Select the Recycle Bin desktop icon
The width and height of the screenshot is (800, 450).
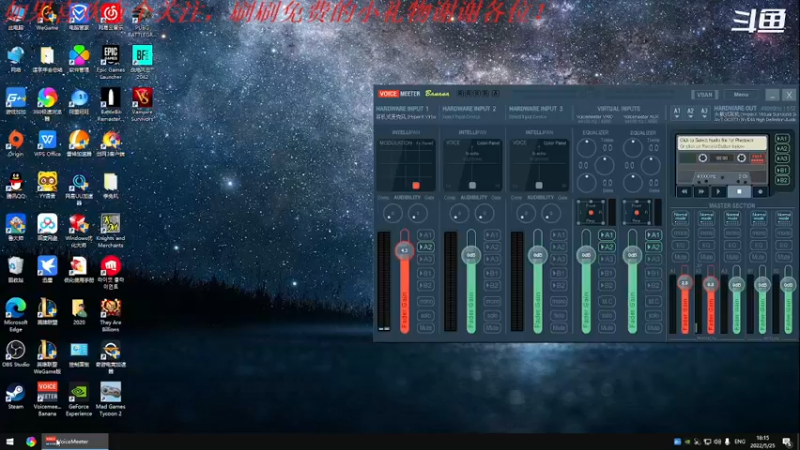[16, 270]
